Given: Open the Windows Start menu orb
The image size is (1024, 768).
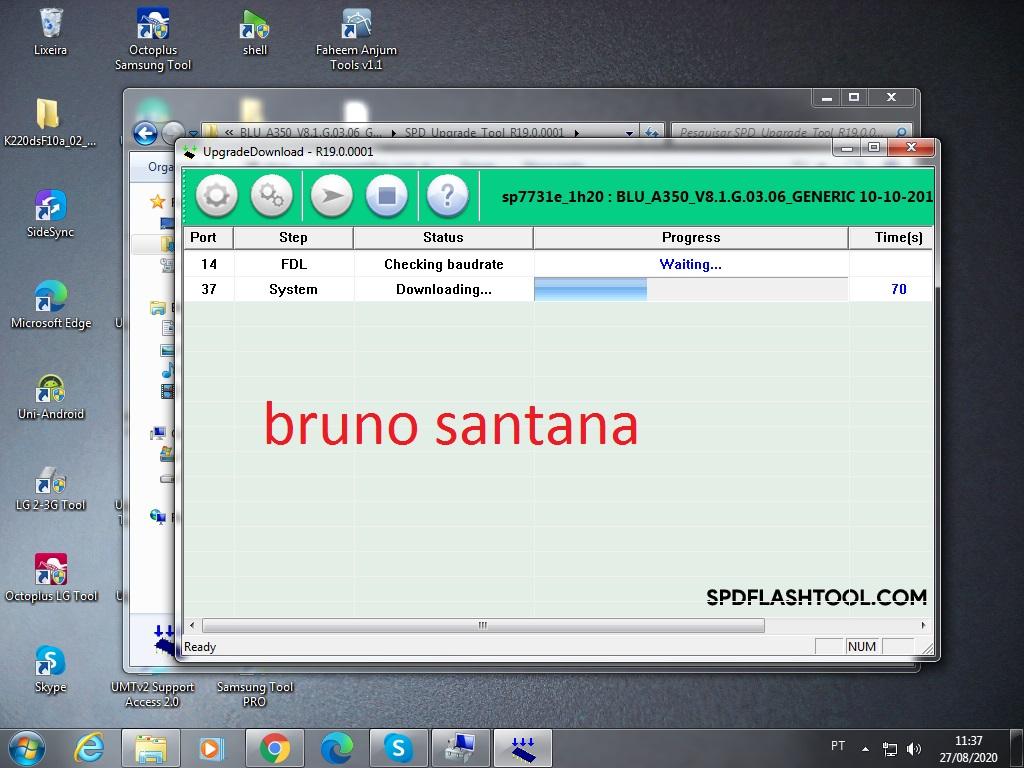Looking at the screenshot, I should click(x=27, y=748).
